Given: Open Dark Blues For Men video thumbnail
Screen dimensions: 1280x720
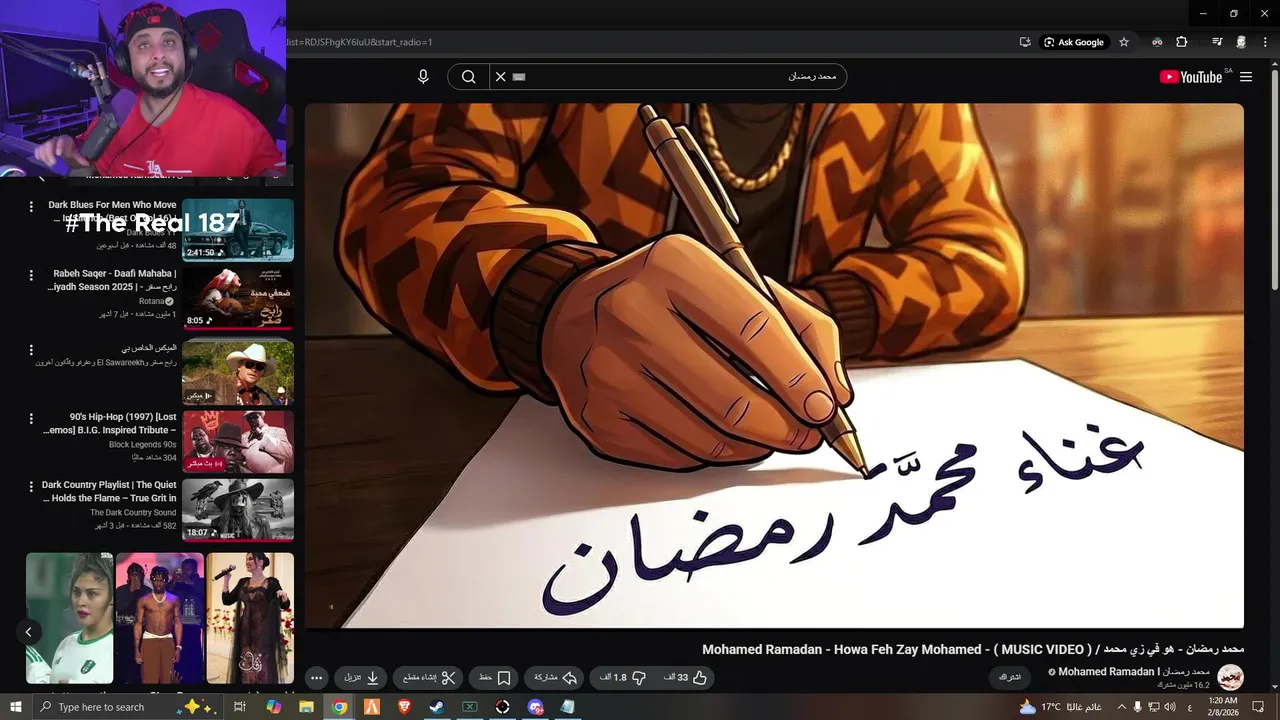Looking at the screenshot, I should (238, 230).
